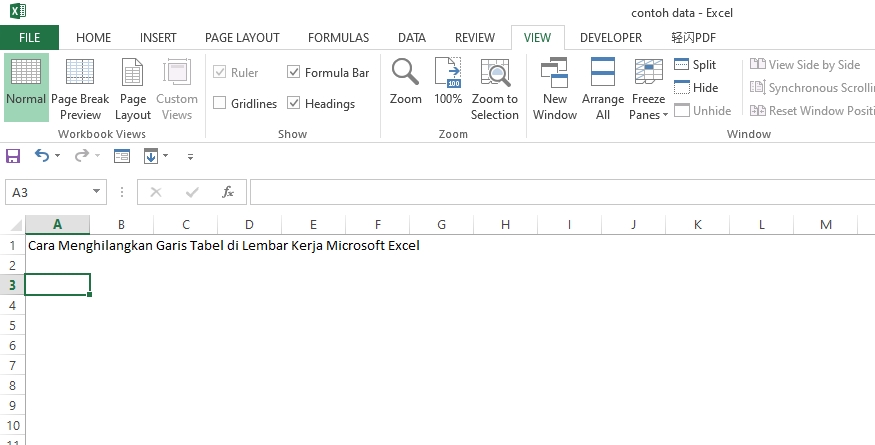
Task: Open the PAGE LAYOUT tab
Action: (242, 37)
